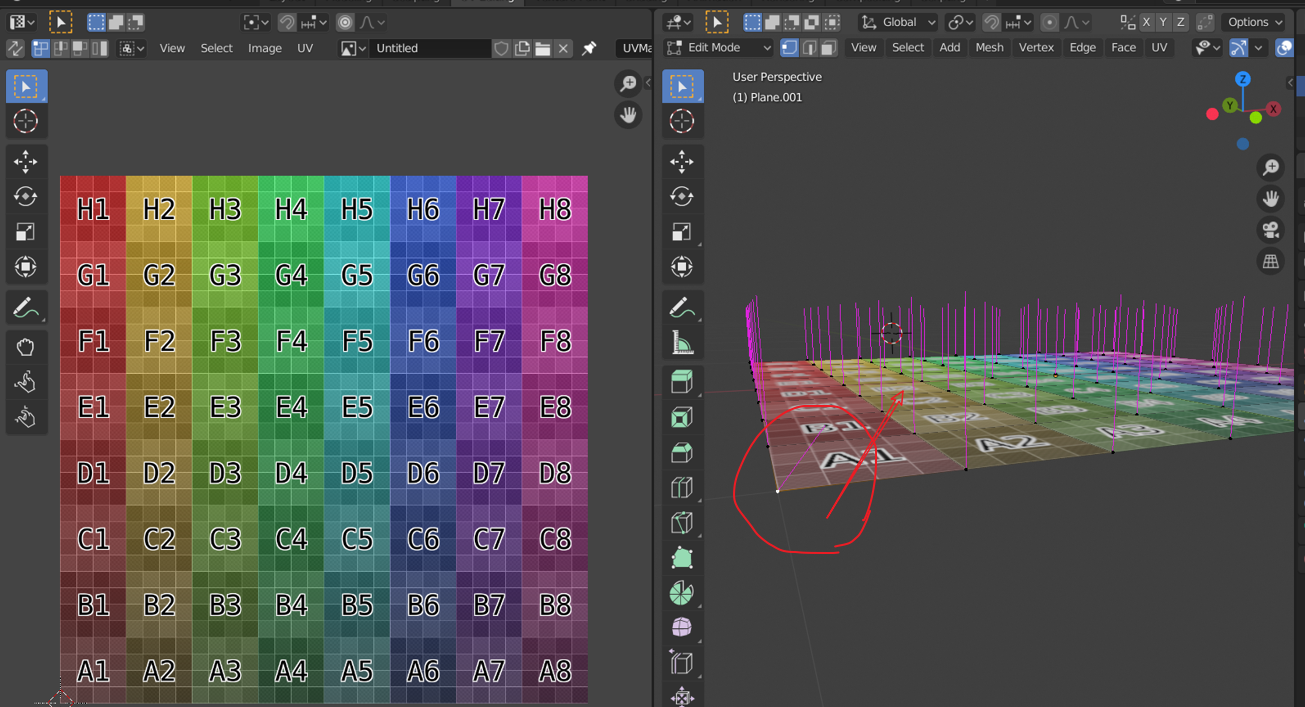Screen dimensions: 1305x707
Task: Choose the Bevel tool in viewport toolbar
Action: point(681,453)
